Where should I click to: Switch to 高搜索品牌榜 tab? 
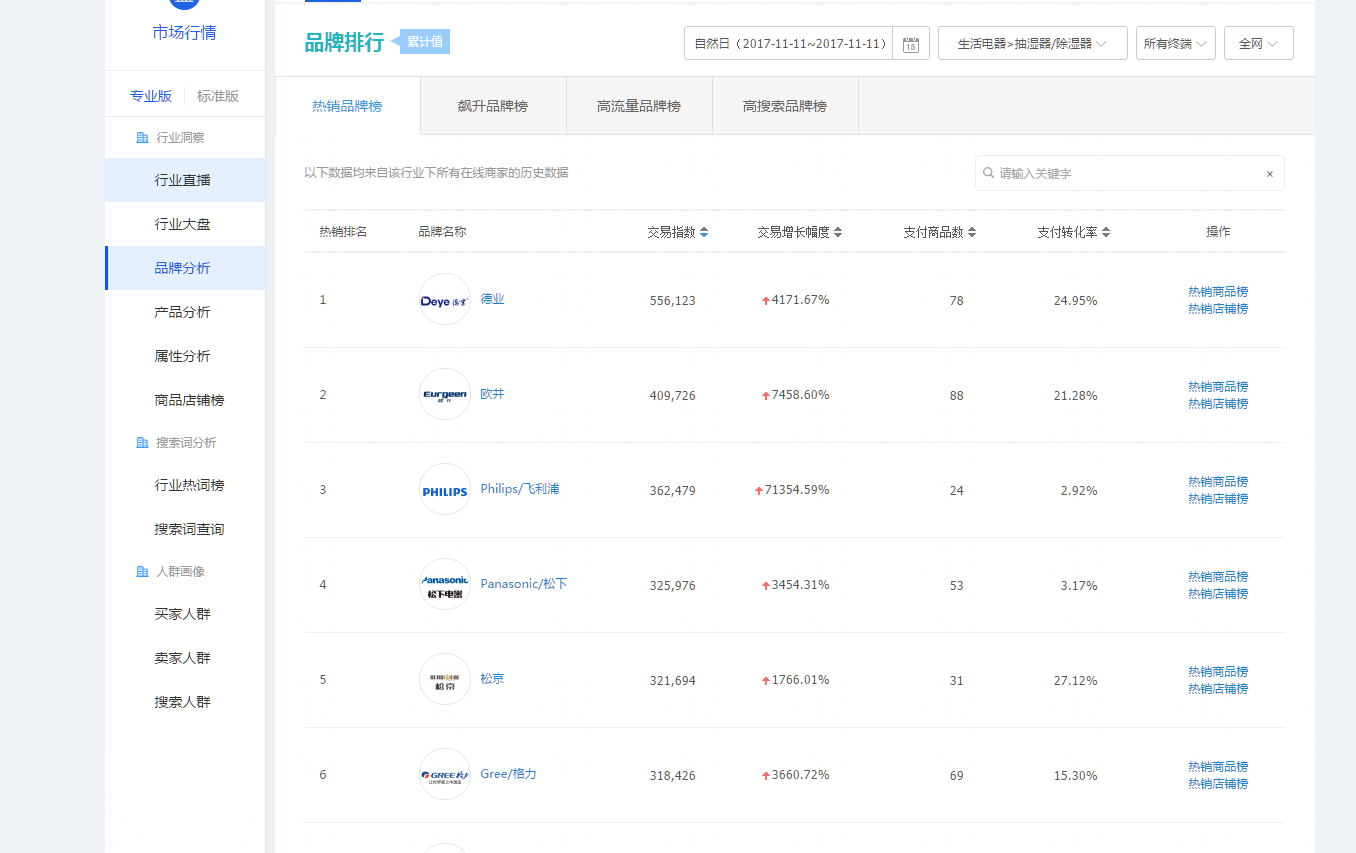pos(785,106)
